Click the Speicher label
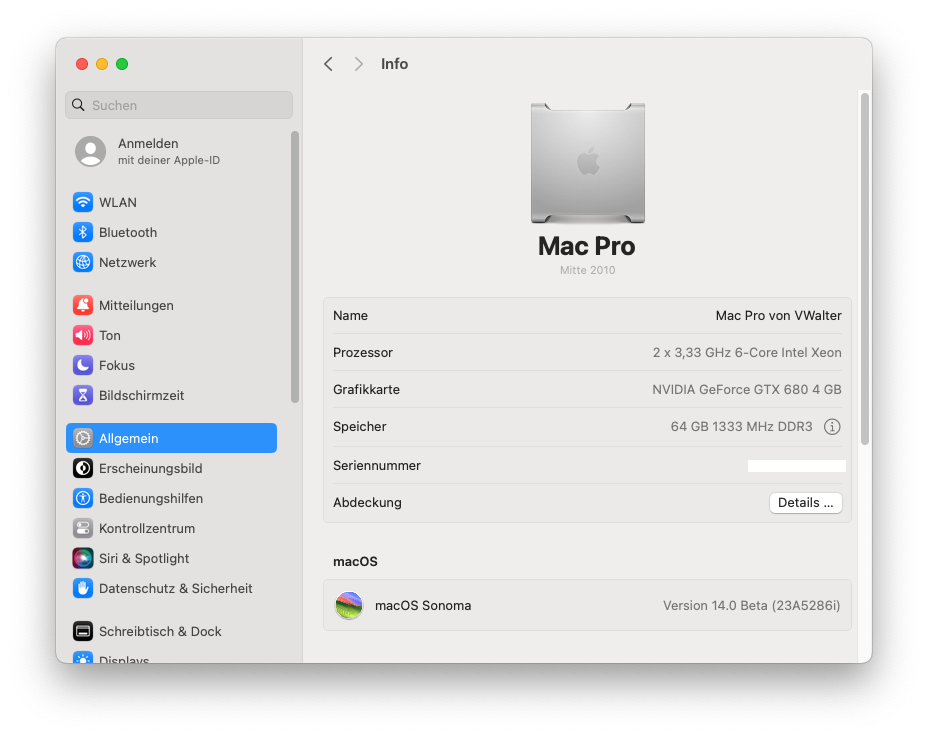This screenshot has width=928, height=737. click(359, 427)
